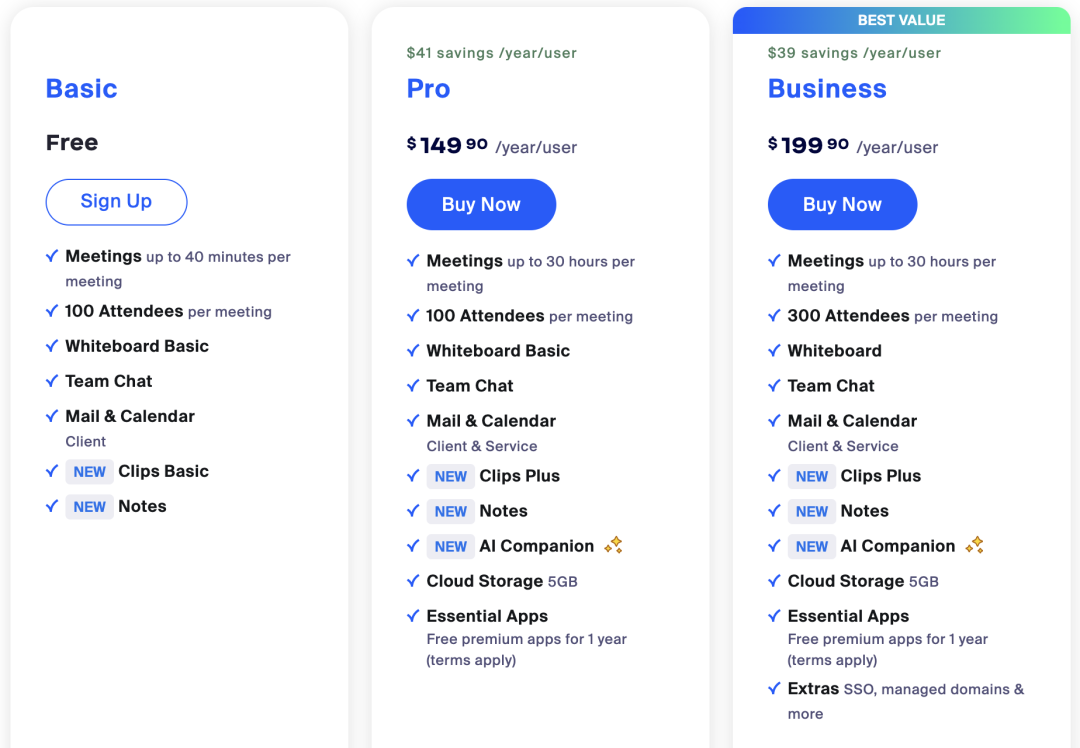Click the checkmark next to Pro Cloud Storage

click(x=413, y=581)
